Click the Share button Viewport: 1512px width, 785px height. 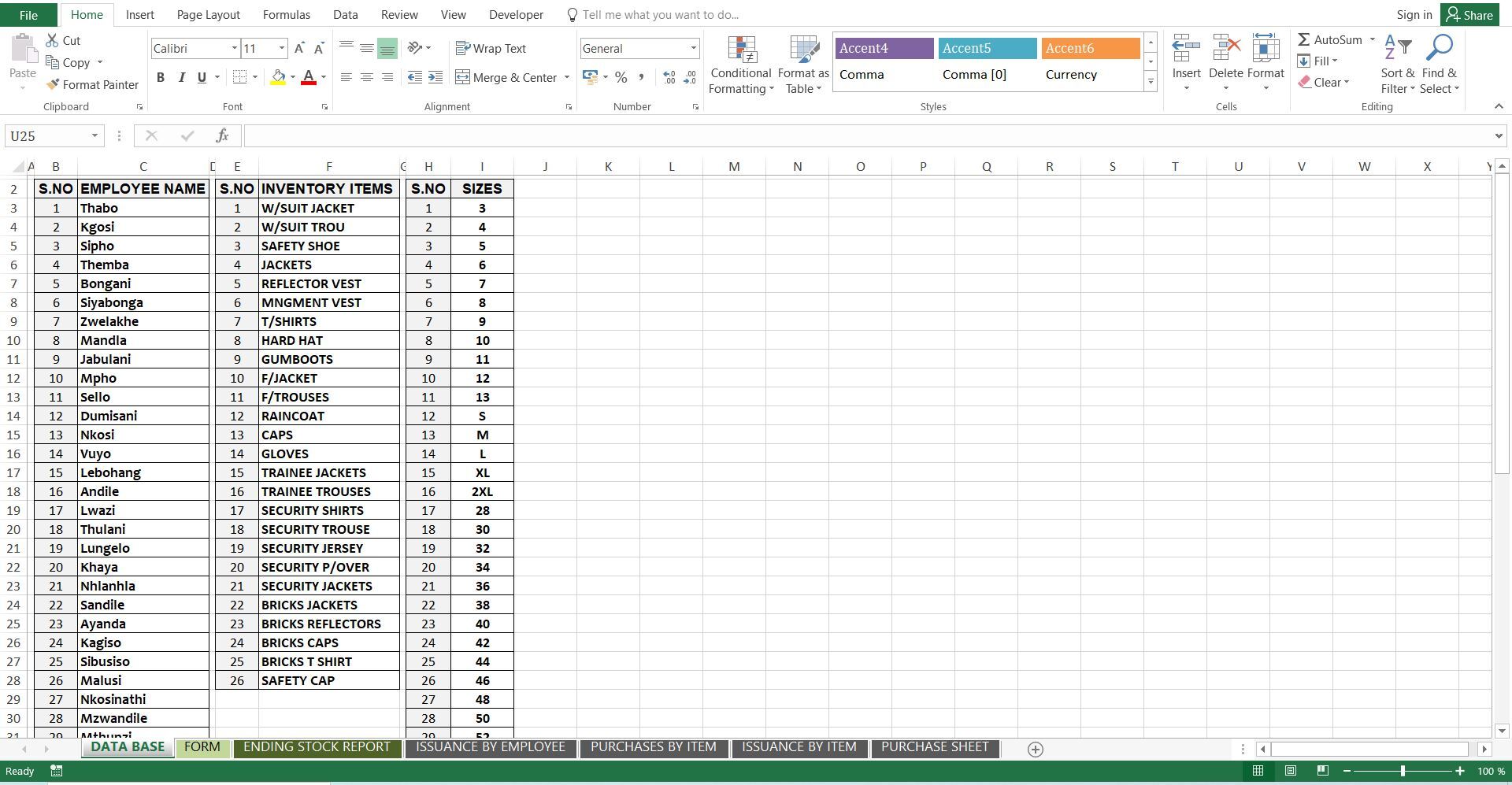1469,14
